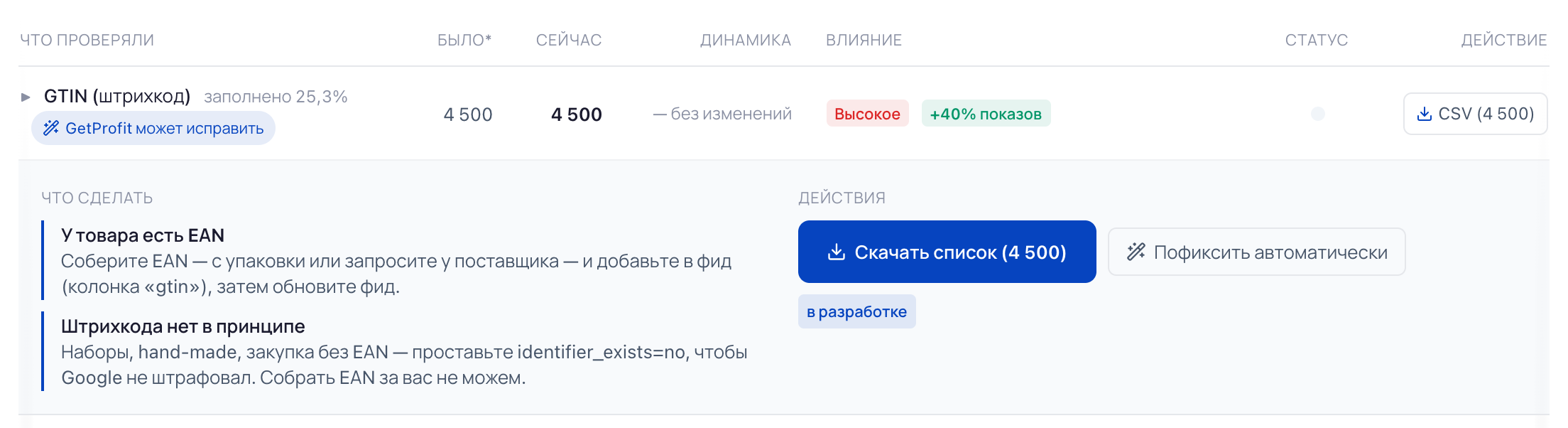
Task: Click the magic wand icon in GetProfit badge
Action: coord(51,128)
